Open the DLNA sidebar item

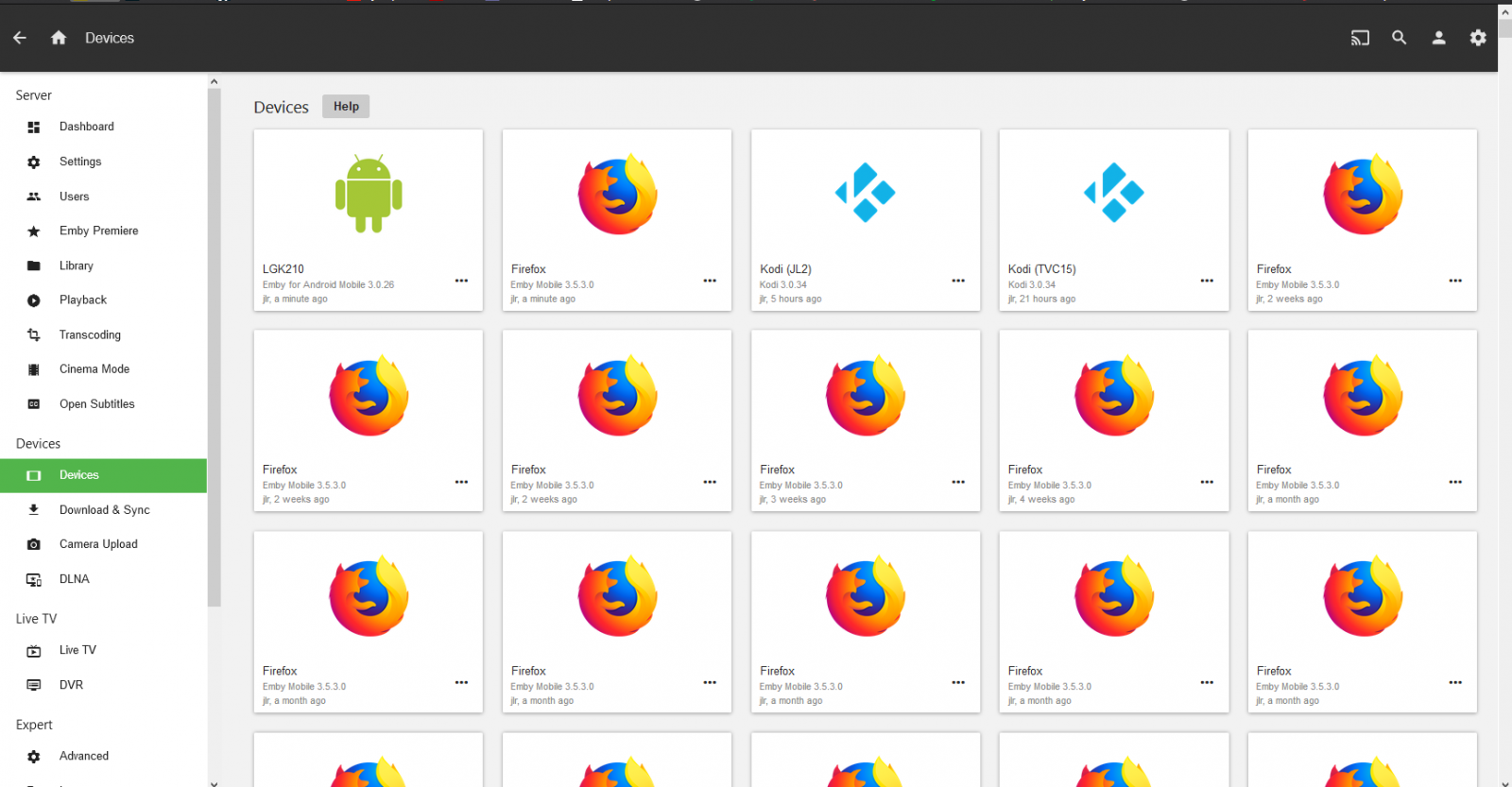[74, 579]
